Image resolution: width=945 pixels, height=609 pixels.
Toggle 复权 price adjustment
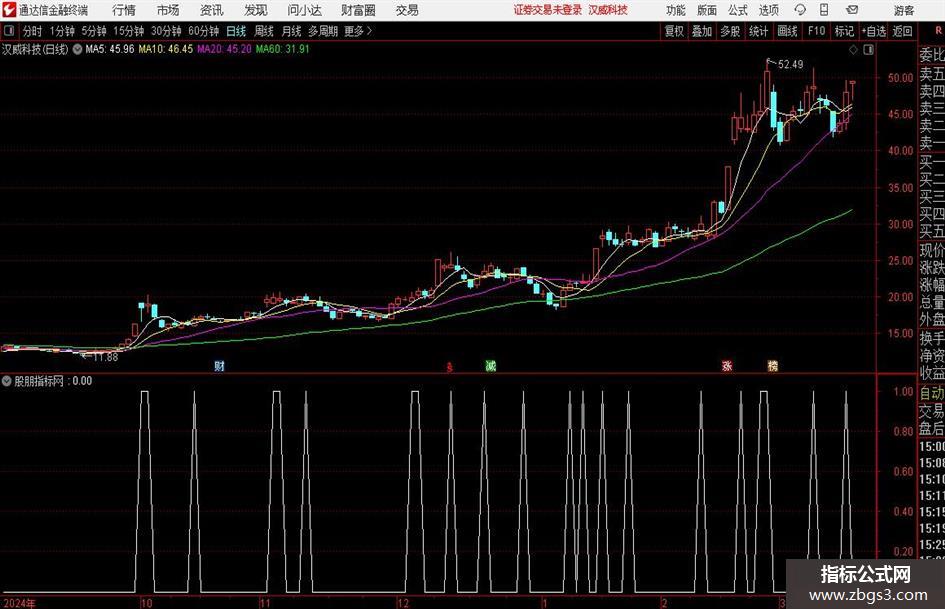pos(674,31)
